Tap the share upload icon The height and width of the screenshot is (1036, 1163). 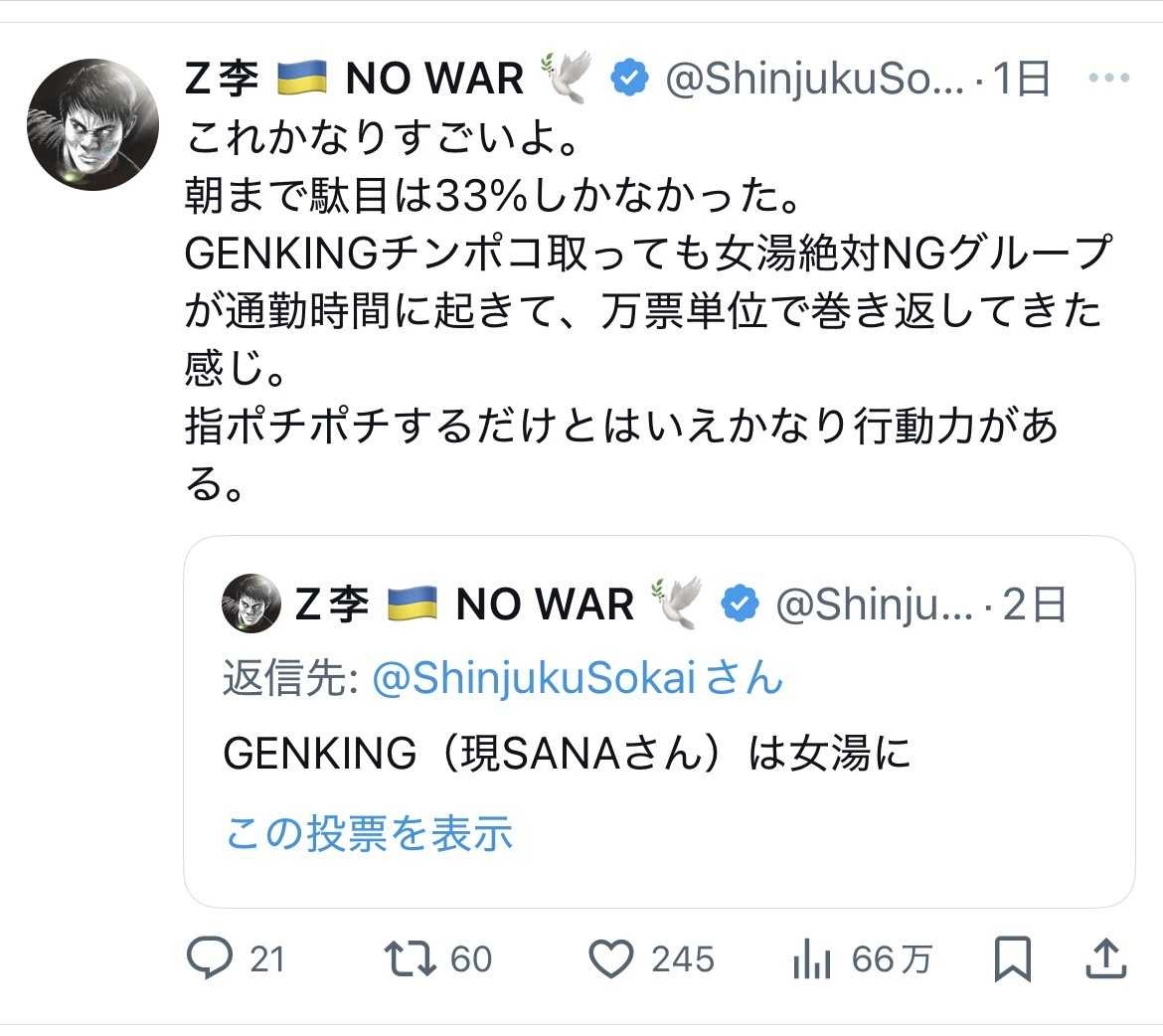coord(1104,958)
